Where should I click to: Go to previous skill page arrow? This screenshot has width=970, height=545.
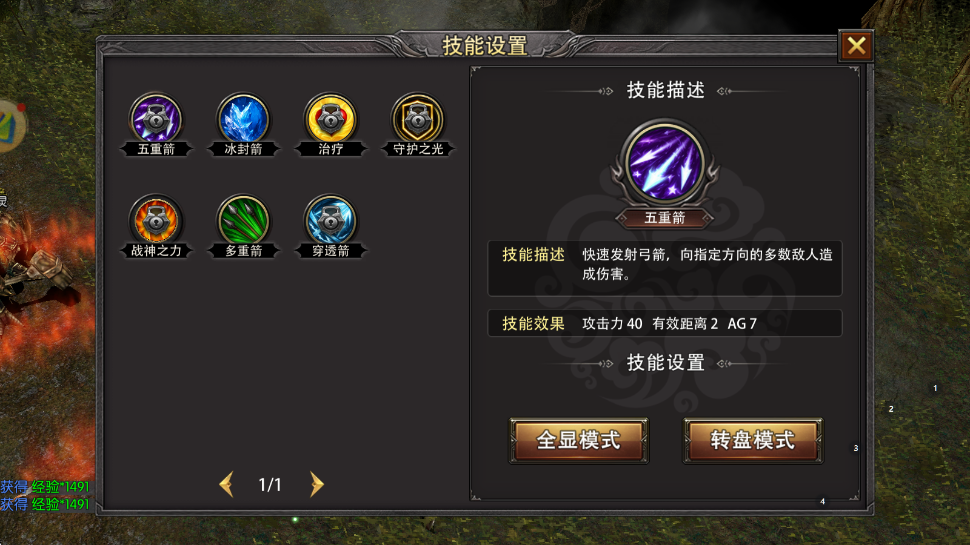226,484
